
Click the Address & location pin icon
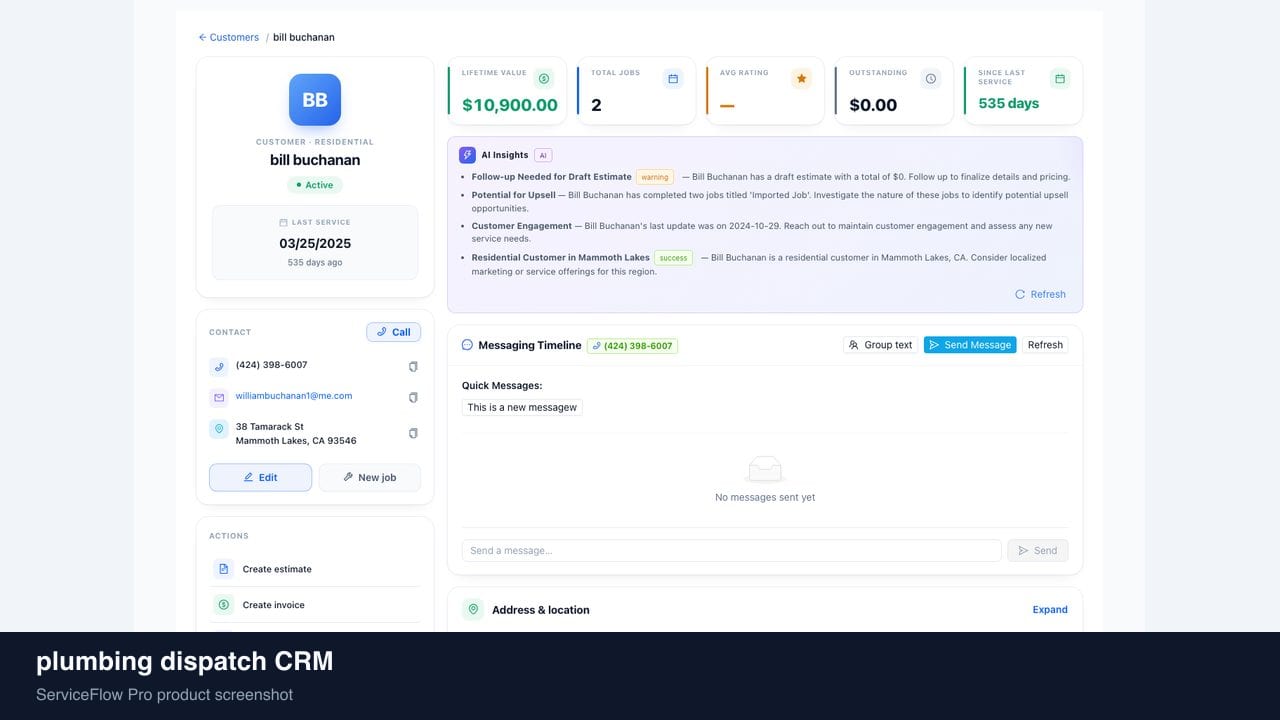(472, 610)
